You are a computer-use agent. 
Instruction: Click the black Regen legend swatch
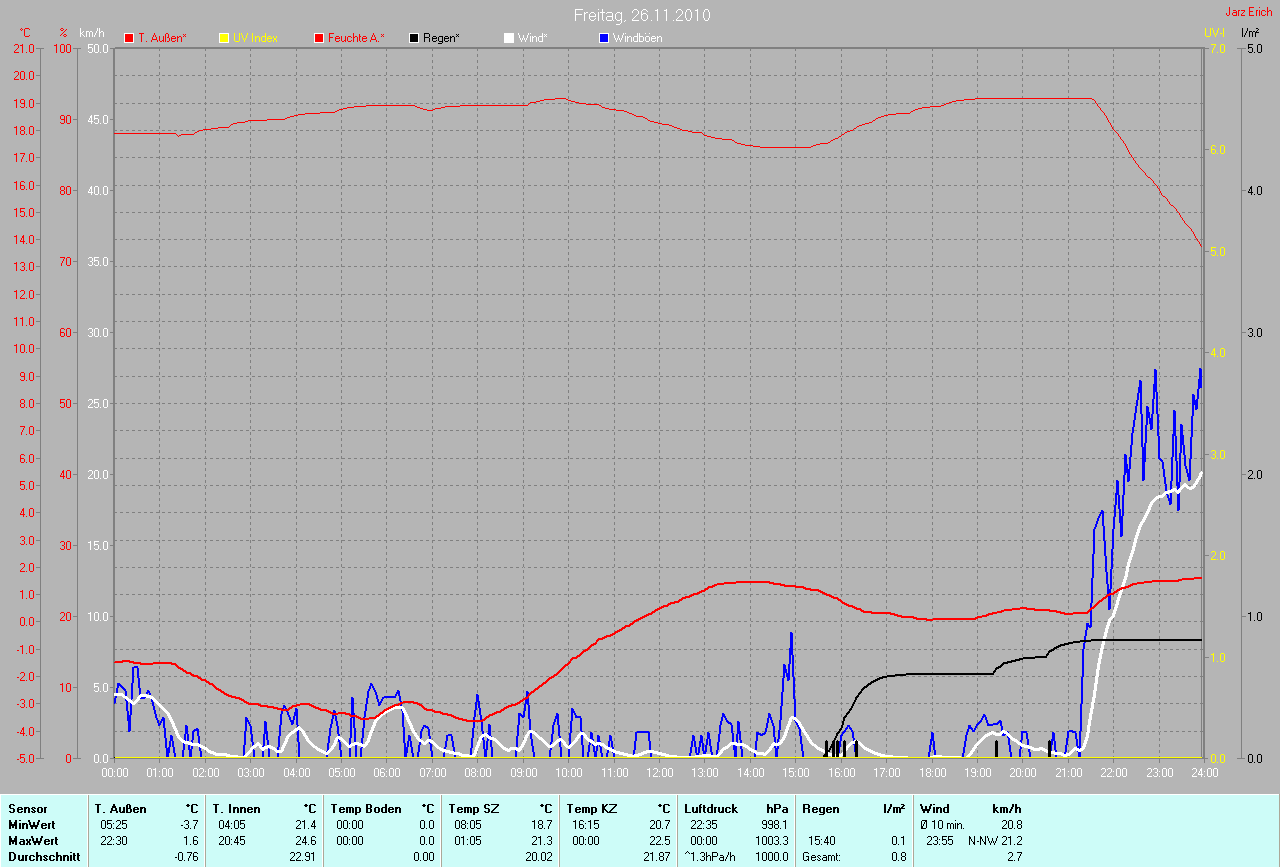(414, 38)
